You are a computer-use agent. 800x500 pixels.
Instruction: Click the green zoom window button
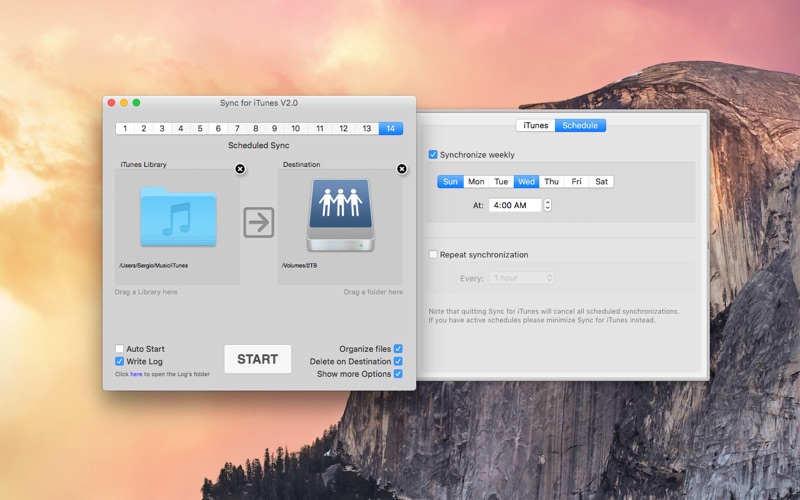pyautogui.click(x=136, y=103)
